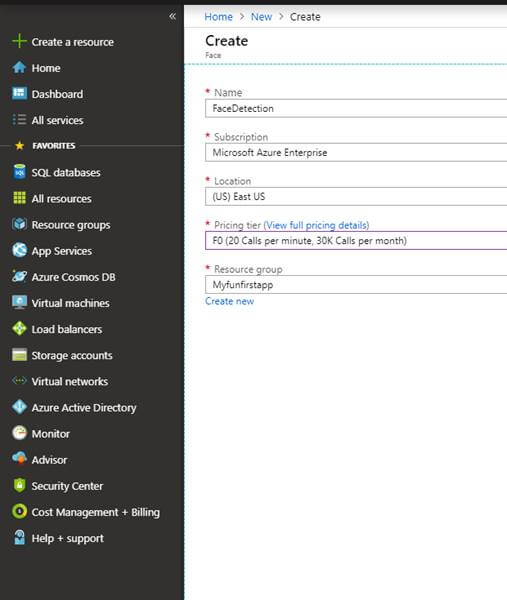Open the Location dropdown showing East US
The height and width of the screenshot is (600, 507).
tap(356, 196)
